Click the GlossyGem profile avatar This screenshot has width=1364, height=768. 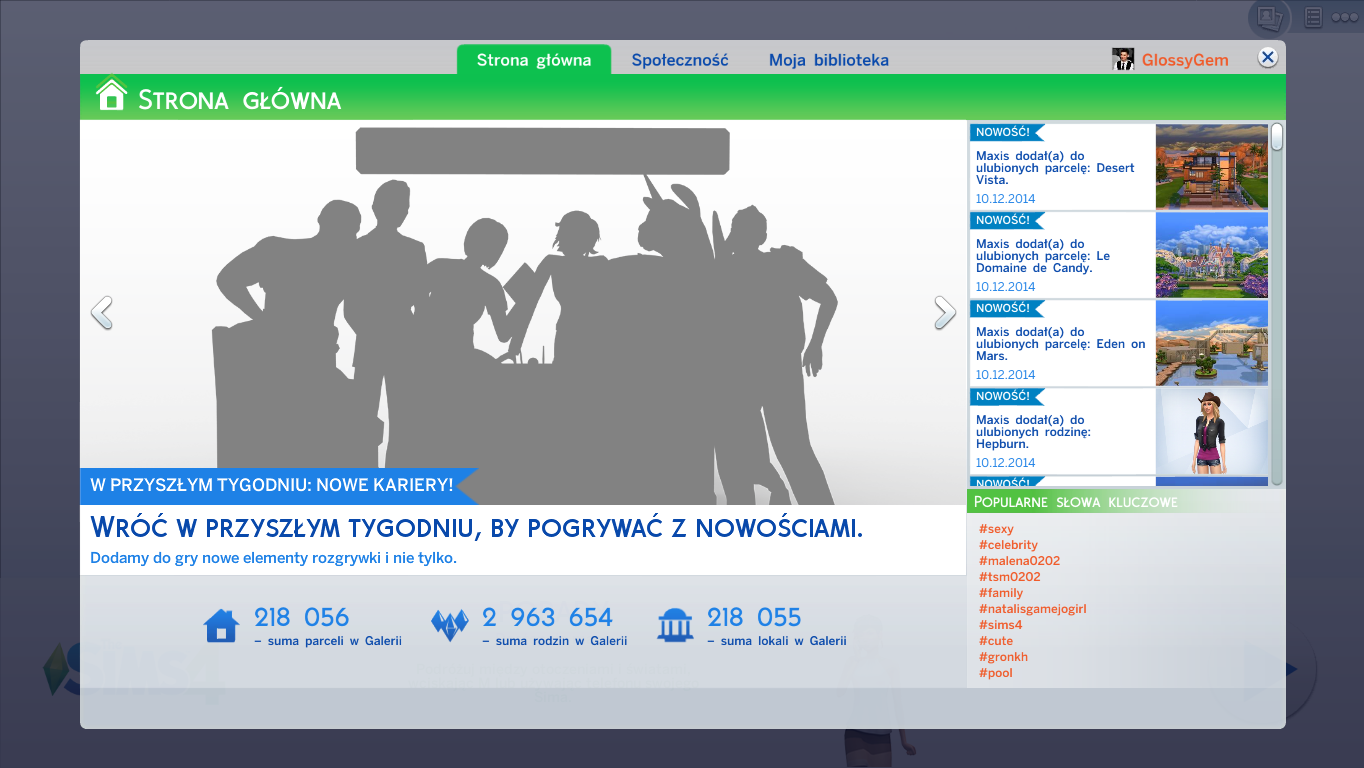(1123, 59)
